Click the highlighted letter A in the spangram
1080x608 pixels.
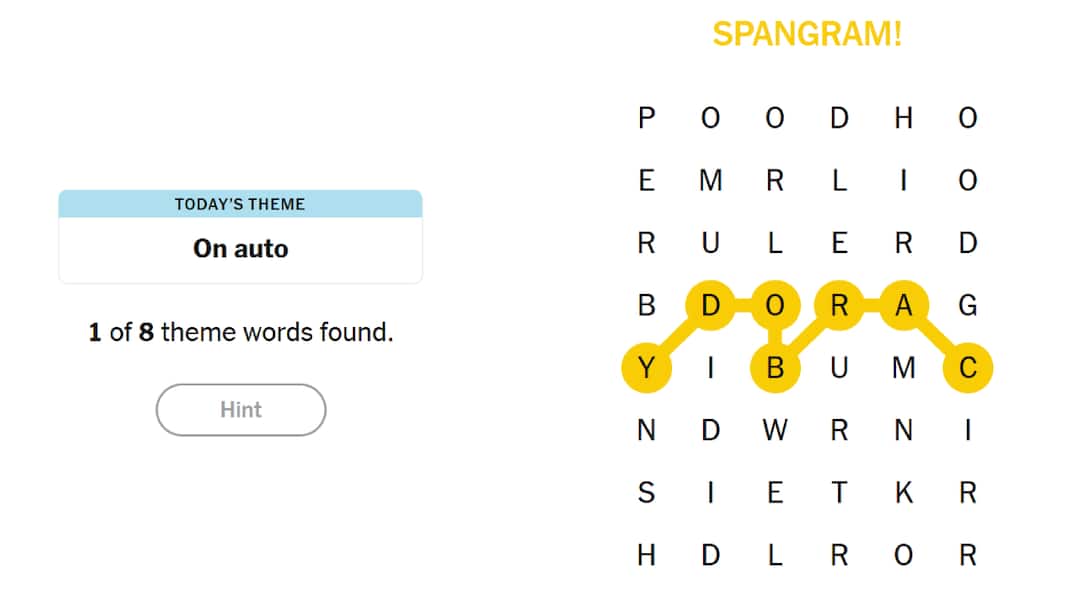point(904,306)
